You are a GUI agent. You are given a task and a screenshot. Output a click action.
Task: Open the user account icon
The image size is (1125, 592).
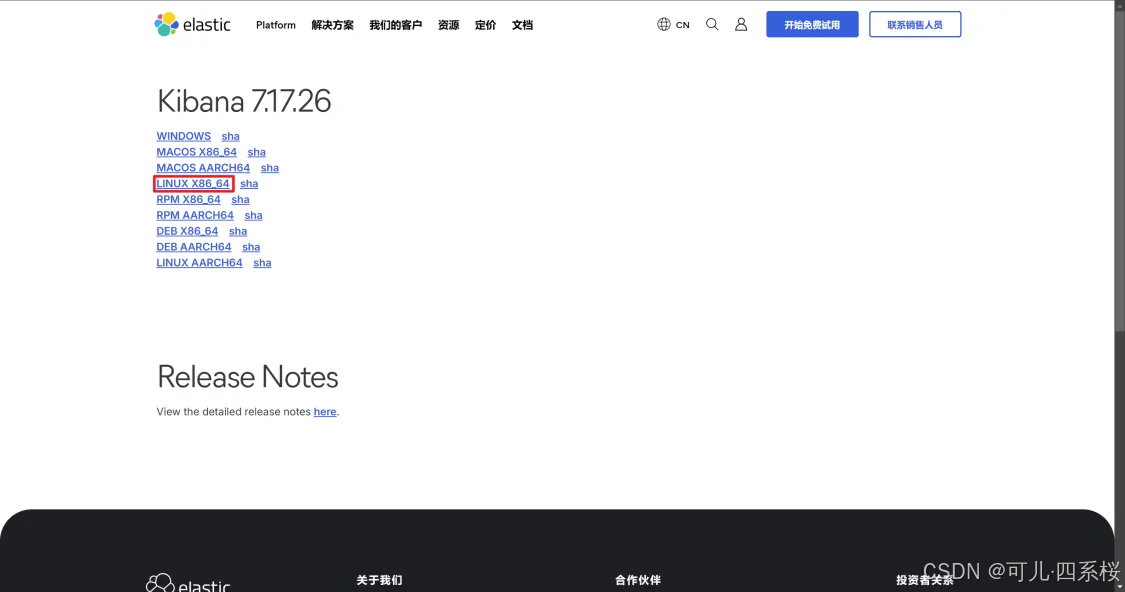tap(741, 24)
